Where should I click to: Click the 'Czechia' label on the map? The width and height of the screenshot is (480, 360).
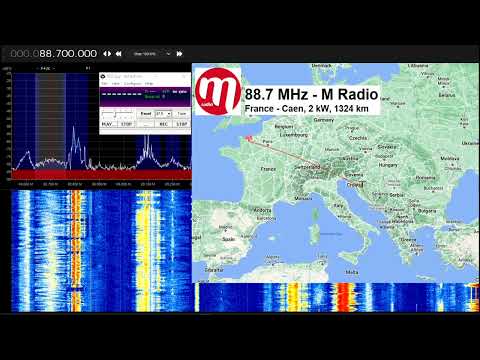tap(358, 138)
